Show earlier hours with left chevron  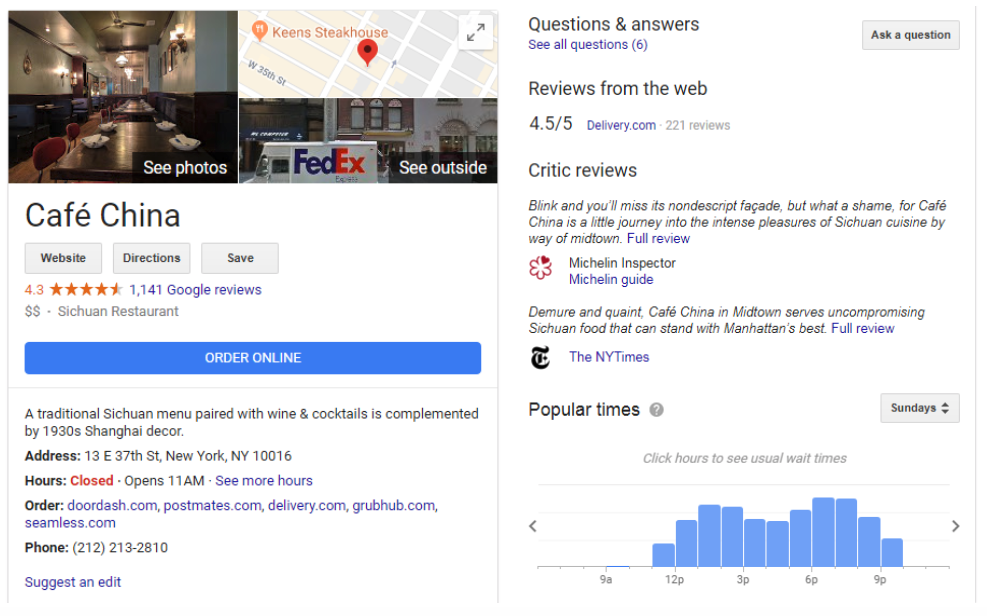533,526
